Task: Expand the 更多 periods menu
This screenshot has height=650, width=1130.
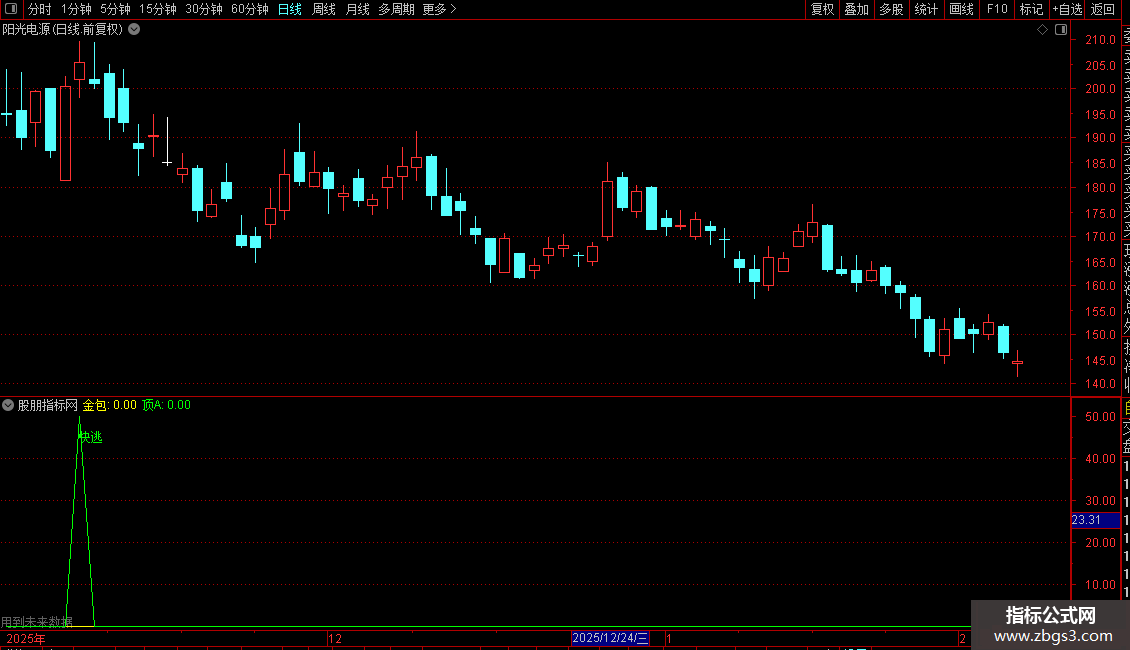Action: pyautogui.click(x=440, y=9)
